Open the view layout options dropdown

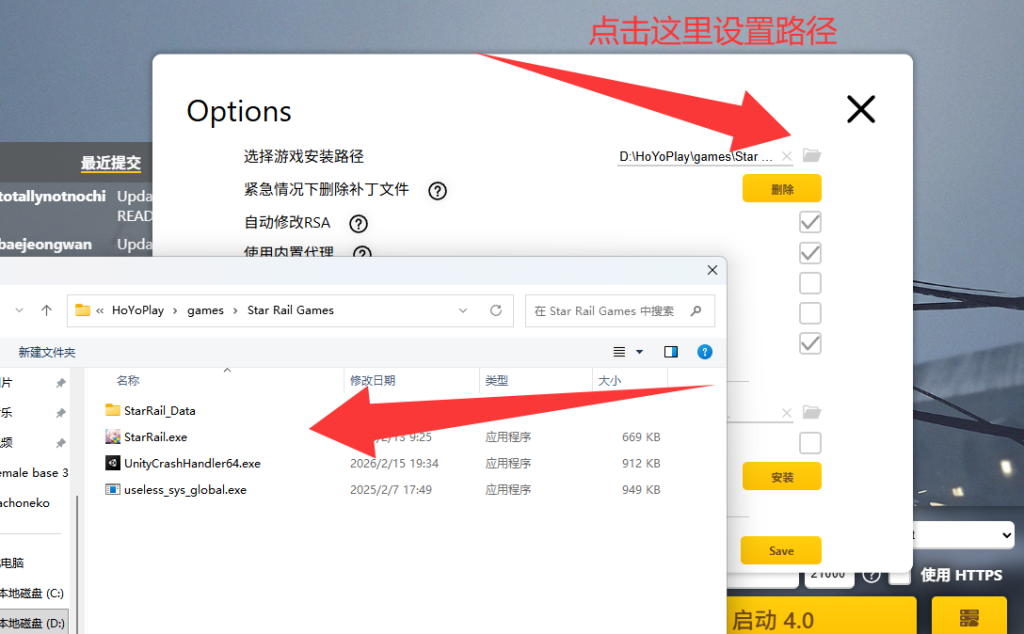pos(628,352)
